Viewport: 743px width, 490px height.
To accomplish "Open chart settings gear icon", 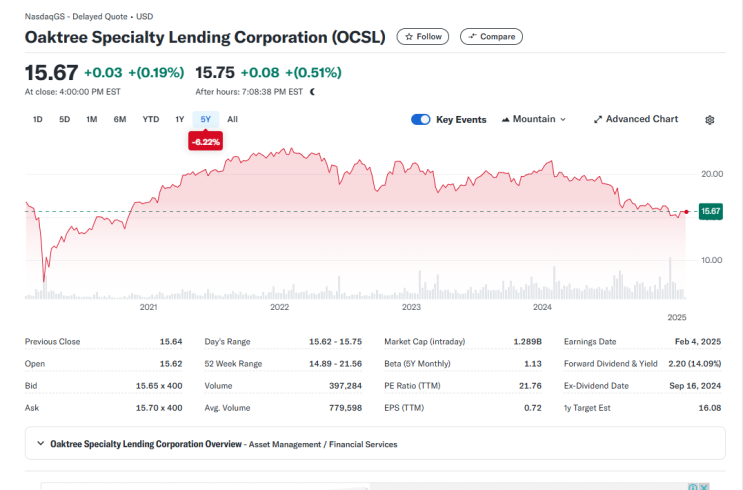I will [710, 120].
